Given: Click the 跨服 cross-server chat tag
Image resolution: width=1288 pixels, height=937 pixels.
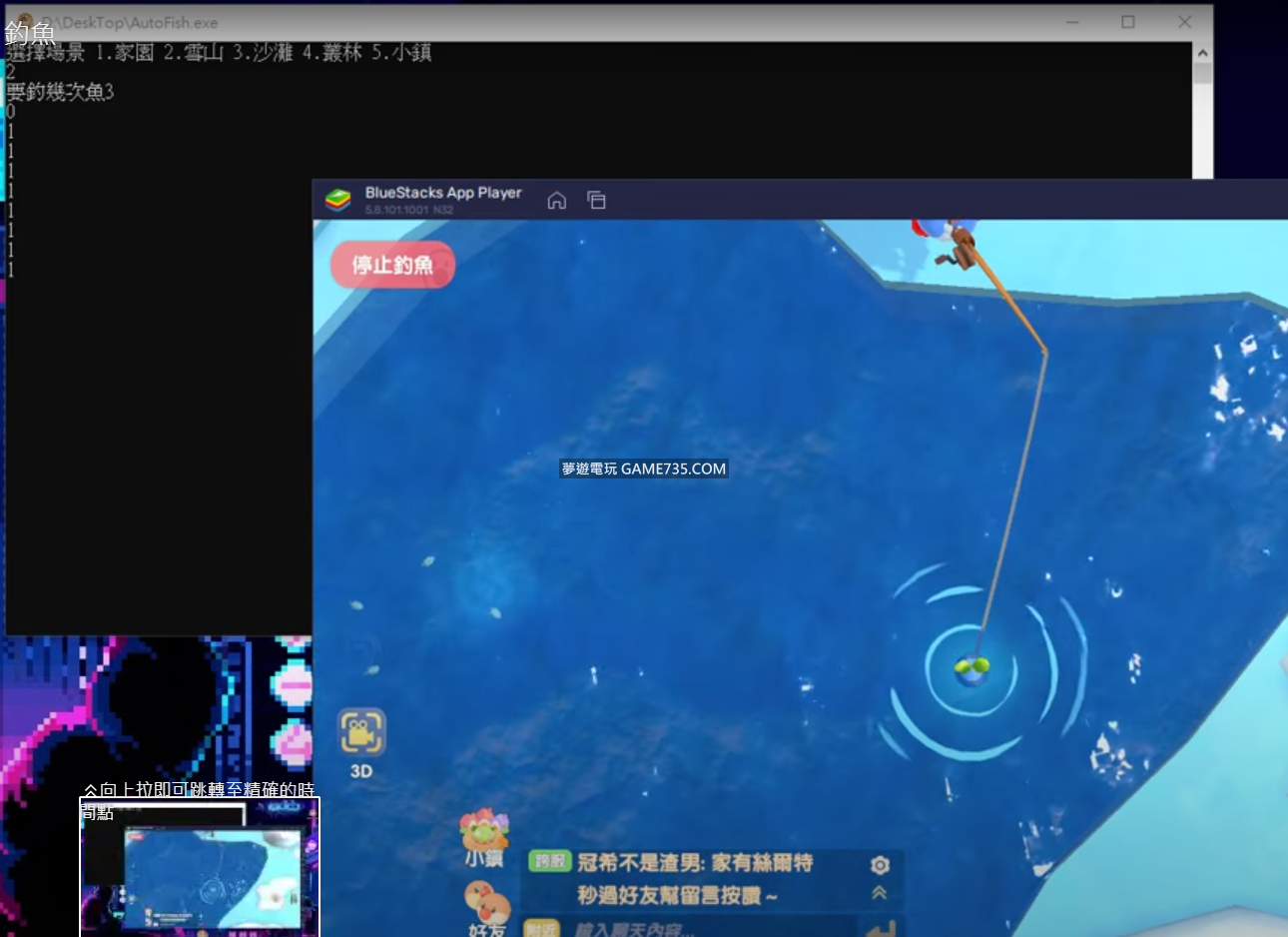Looking at the screenshot, I should pyautogui.click(x=549, y=862).
